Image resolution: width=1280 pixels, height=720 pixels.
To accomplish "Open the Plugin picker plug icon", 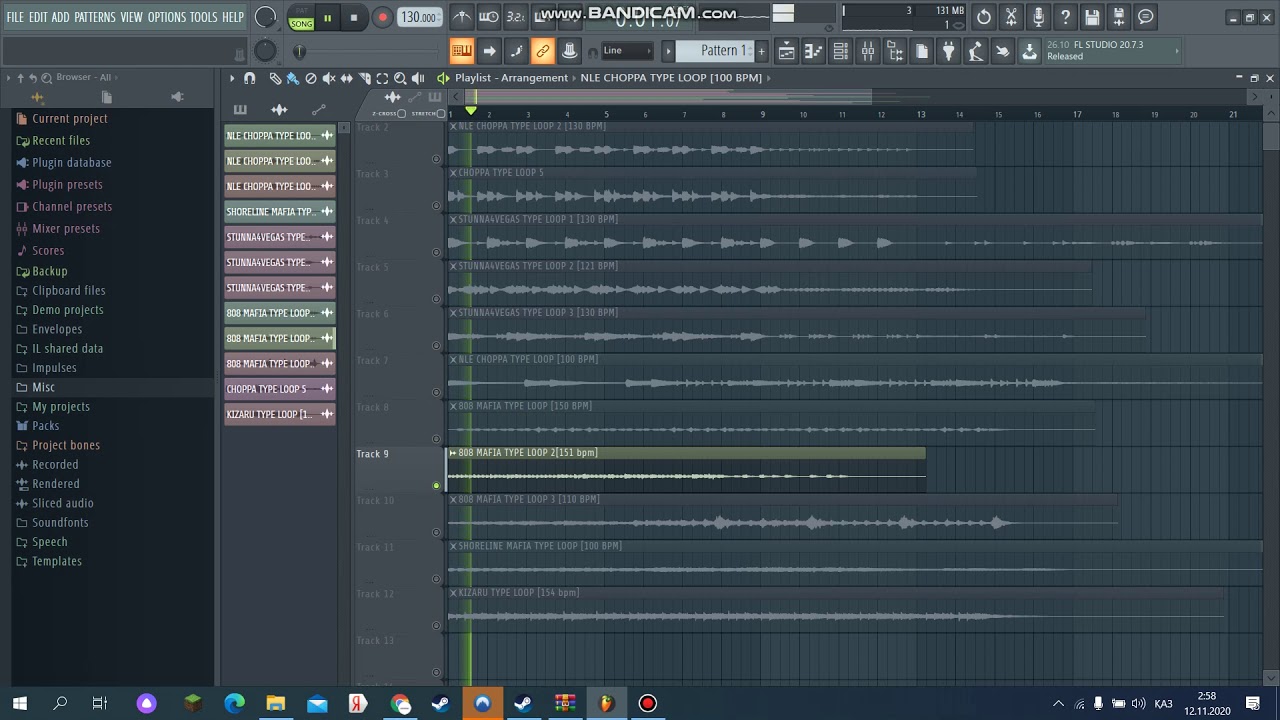I will (949, 51).
